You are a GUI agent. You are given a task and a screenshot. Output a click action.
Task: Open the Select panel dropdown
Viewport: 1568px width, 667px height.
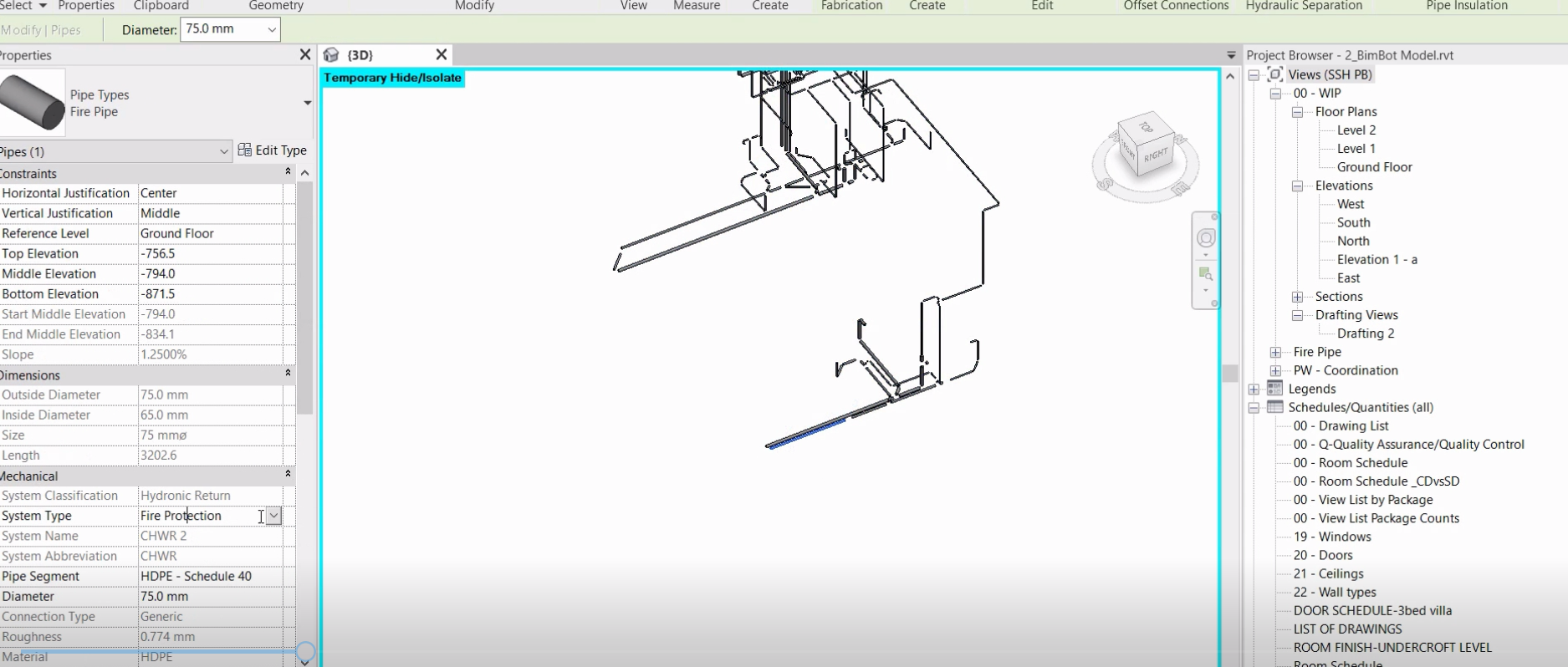tap(43, 6)
